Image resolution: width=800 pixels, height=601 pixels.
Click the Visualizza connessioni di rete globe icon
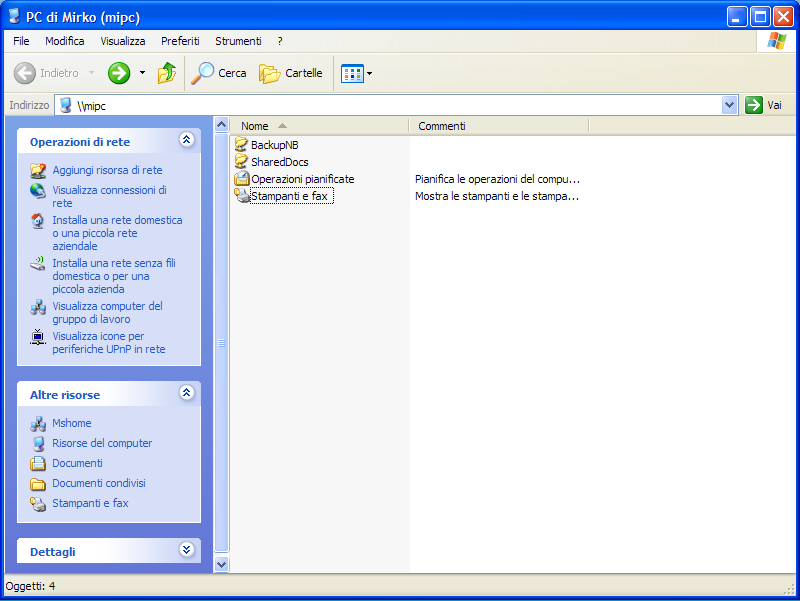pyautogui.click(x=38, y=190)
